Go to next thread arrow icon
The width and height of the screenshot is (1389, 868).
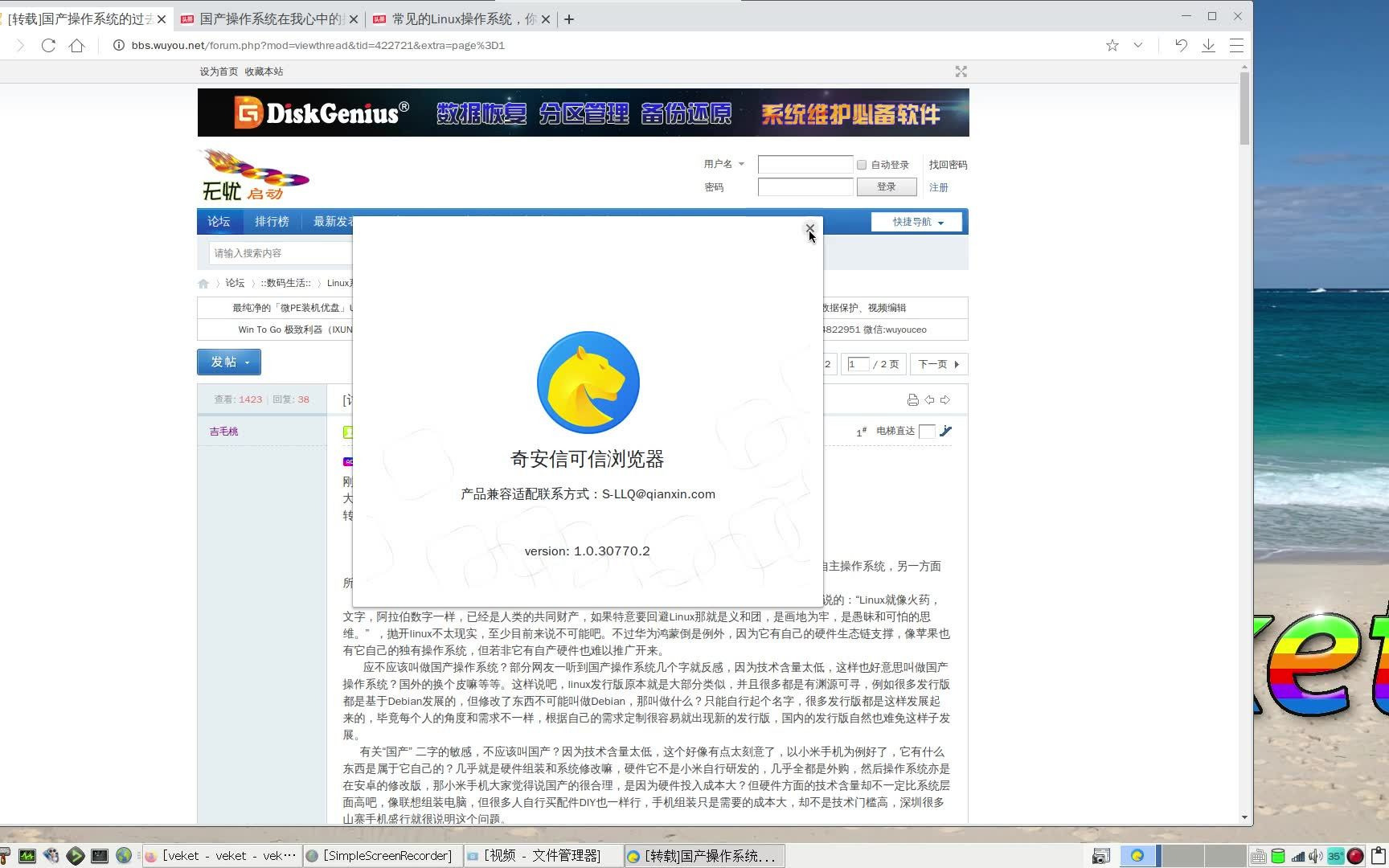[945, 399]
